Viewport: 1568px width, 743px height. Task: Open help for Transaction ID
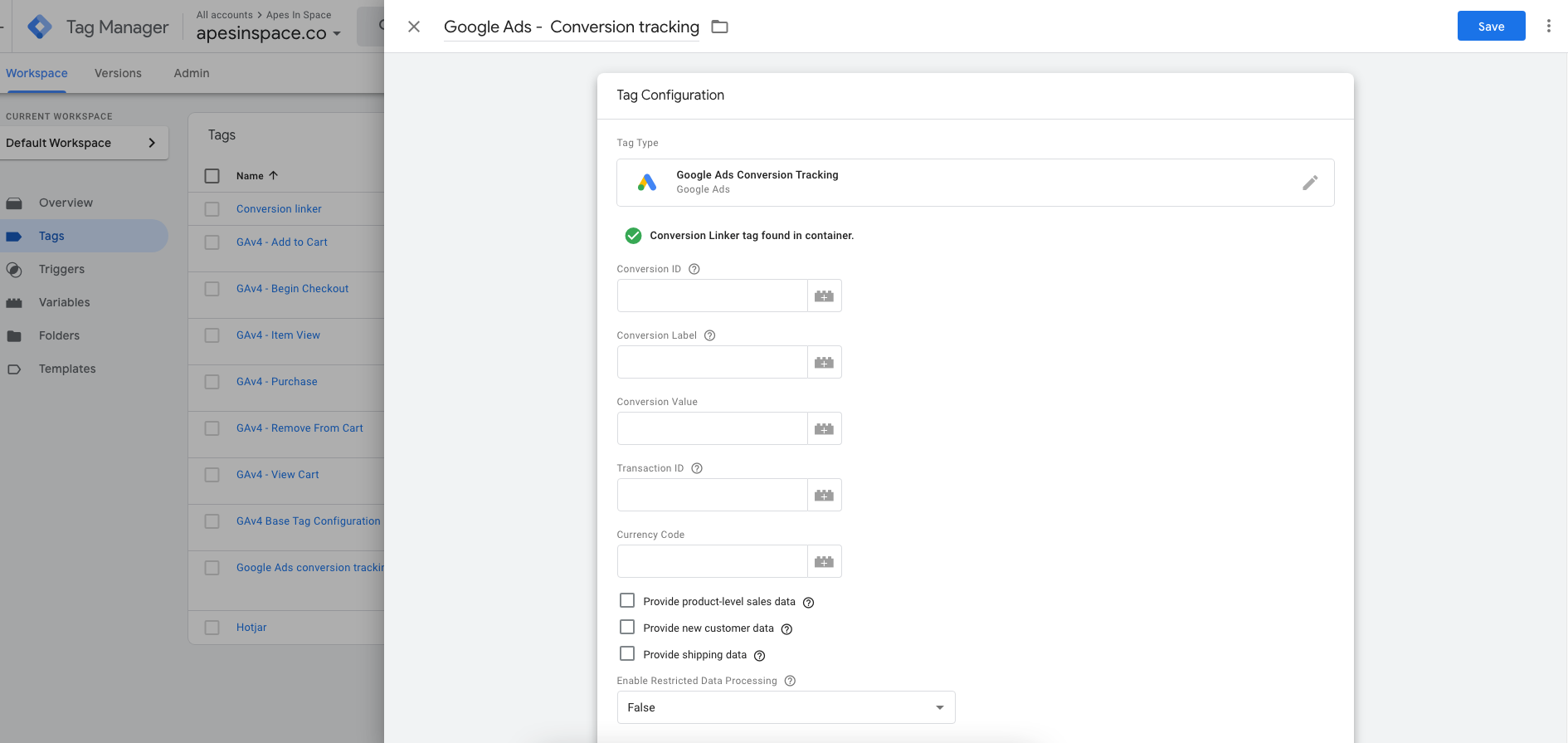pyautogui.click(x=697, y=468)
